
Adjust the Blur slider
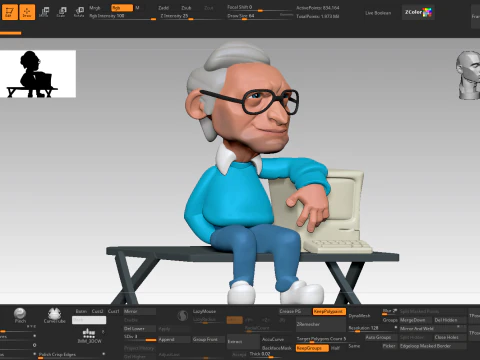point(389,311)
